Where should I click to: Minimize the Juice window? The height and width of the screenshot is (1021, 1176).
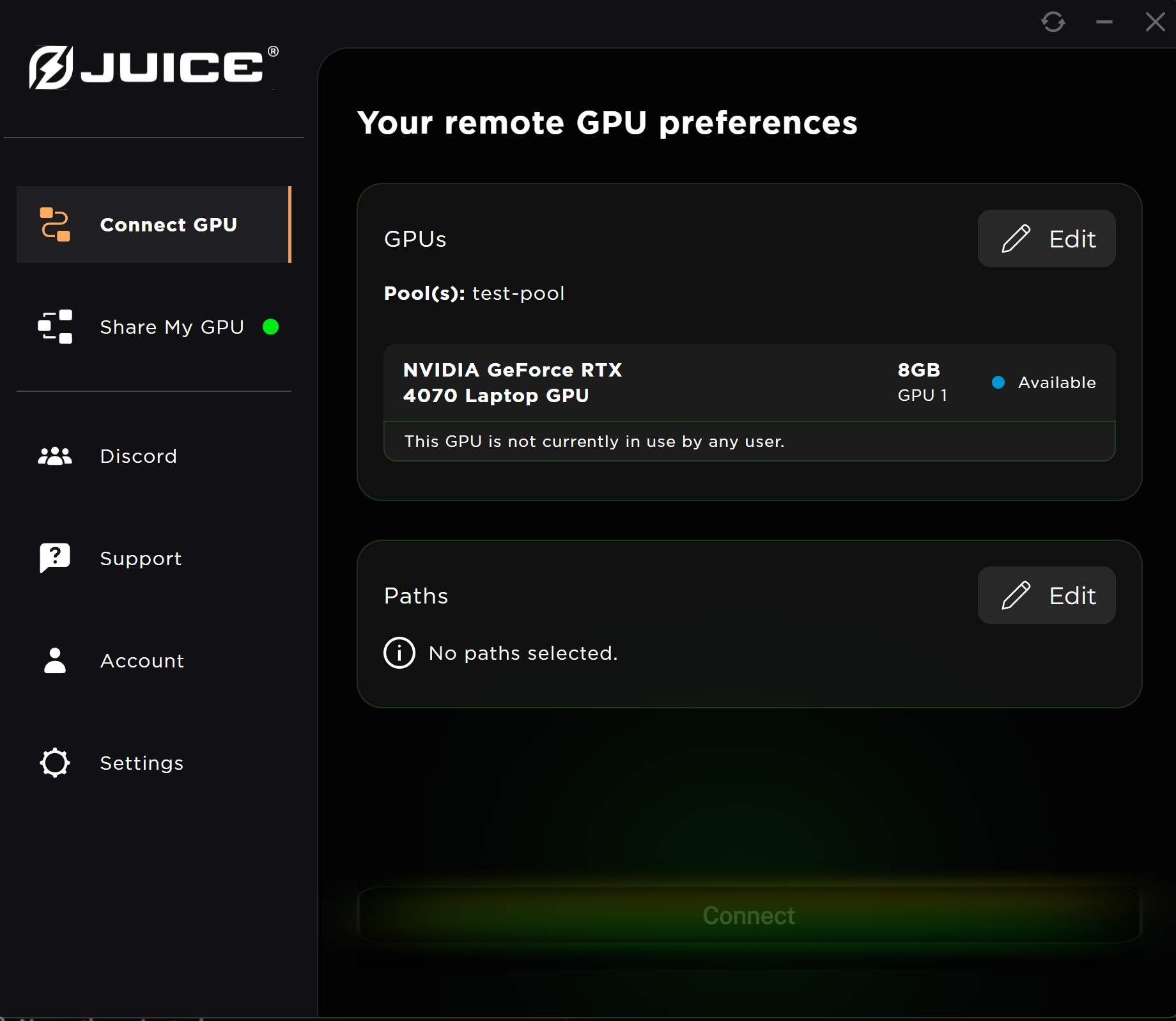[x=1104, y=22]
